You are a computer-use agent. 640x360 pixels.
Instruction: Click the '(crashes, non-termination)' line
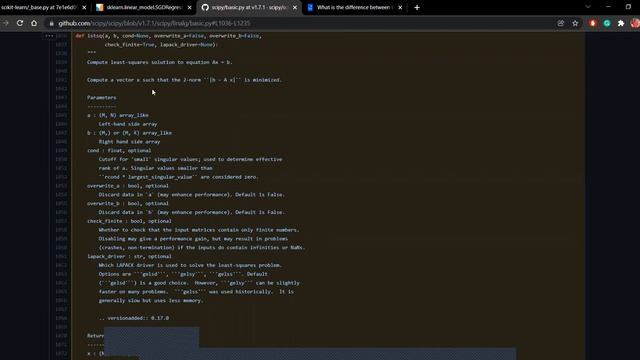point(202,248)
